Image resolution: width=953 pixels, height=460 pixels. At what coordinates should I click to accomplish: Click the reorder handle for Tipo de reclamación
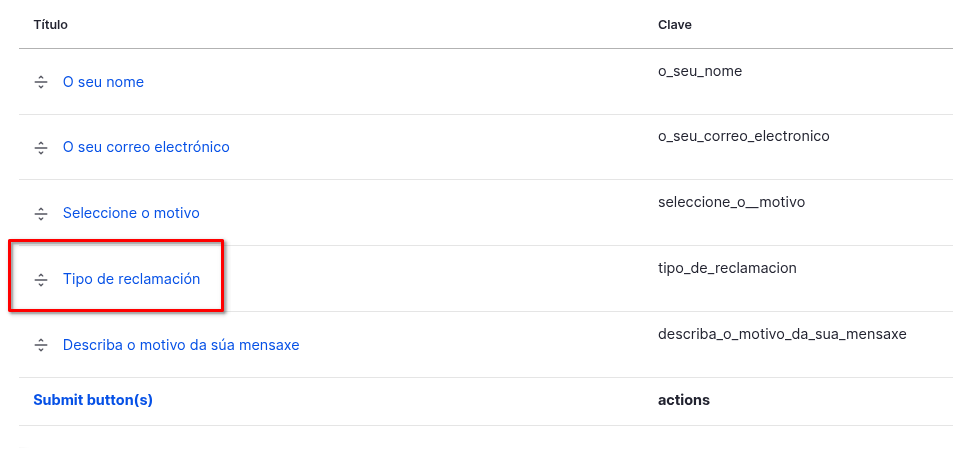[x=41, y=279]
